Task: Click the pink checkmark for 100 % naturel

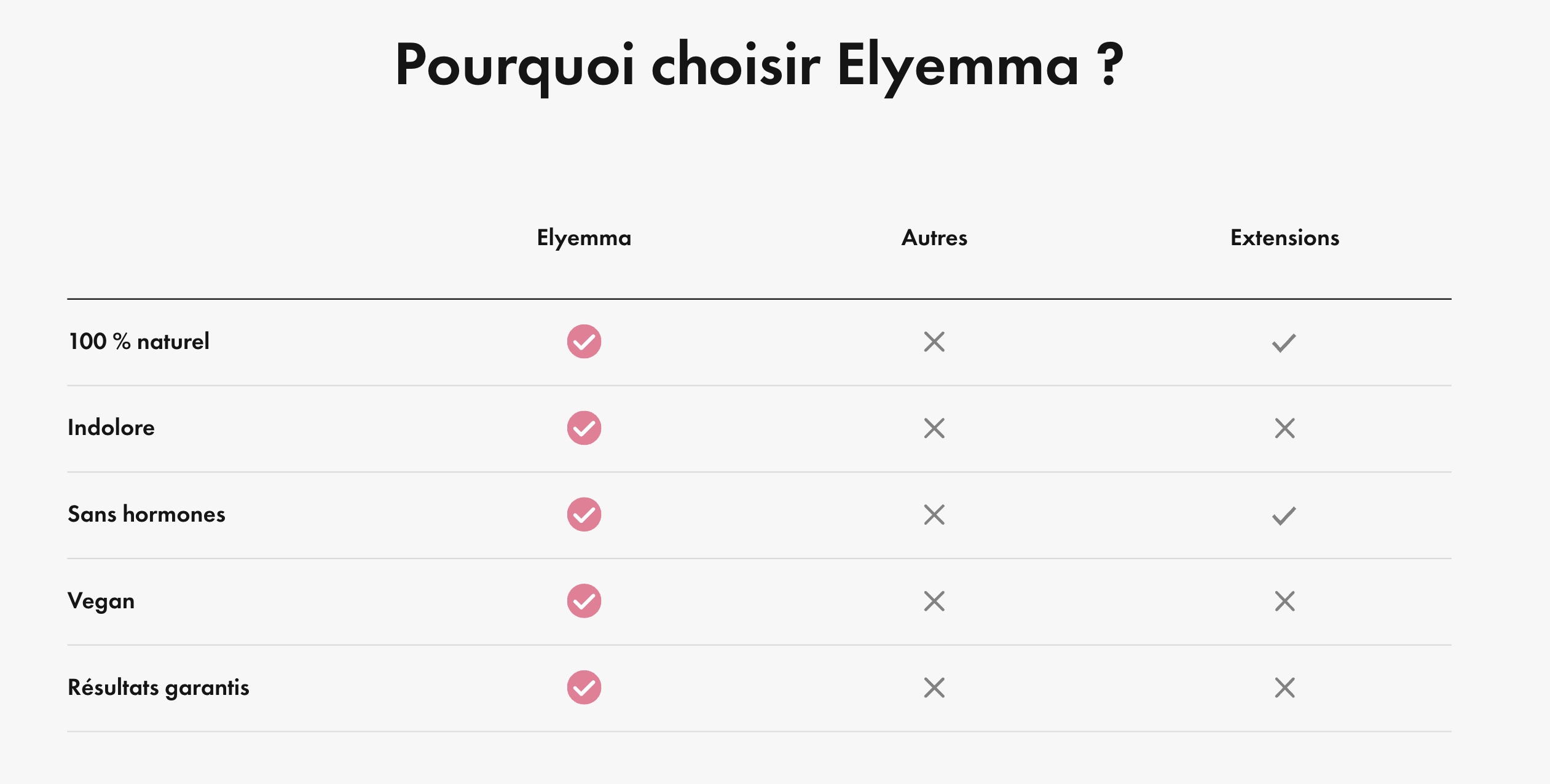Action: tap(584, 342)
